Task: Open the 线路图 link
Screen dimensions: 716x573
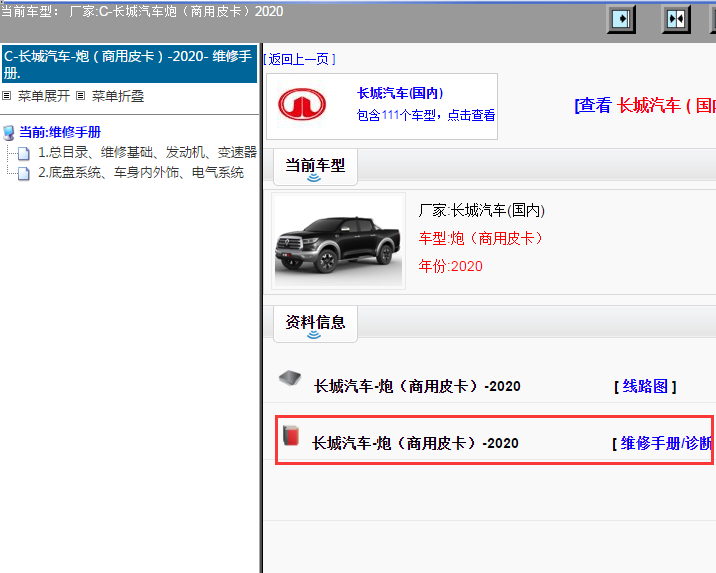Action: point(645,386)
